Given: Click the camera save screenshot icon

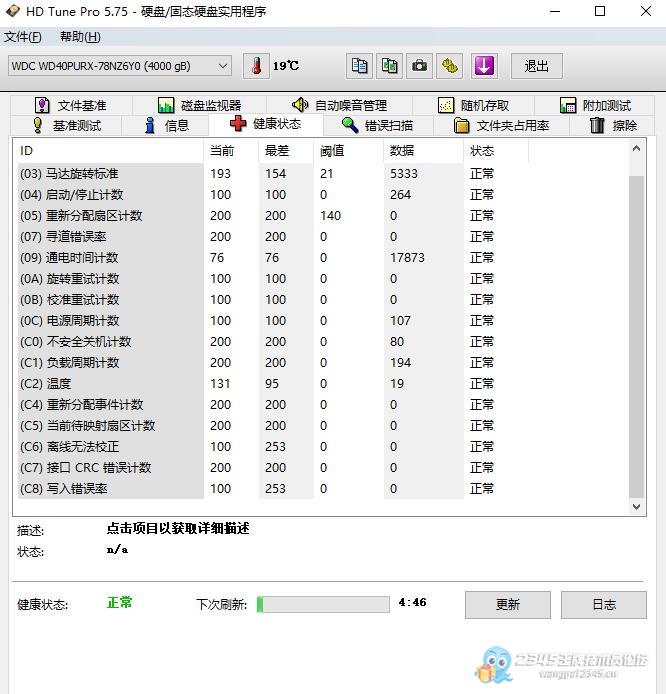Looking at the screenshot, I should click(421, 66).
